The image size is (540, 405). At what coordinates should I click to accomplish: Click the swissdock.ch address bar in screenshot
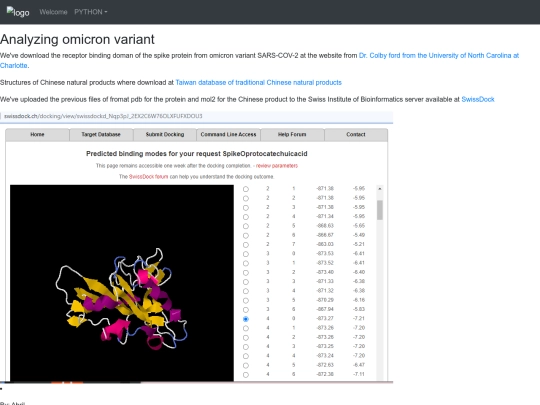pos(196,116)
